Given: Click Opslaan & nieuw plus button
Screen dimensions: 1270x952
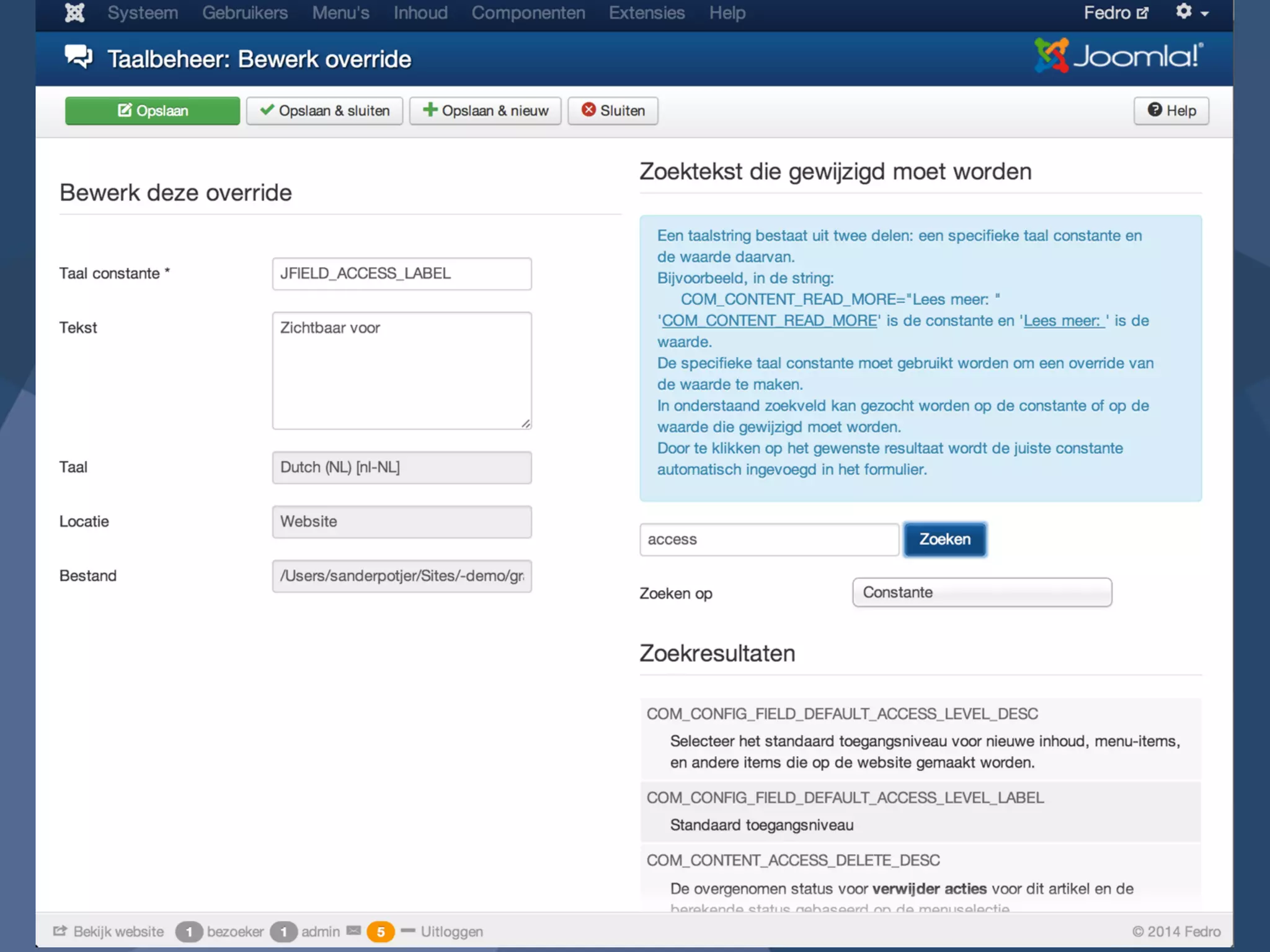Looking at the screenshot, I should (485, 111).
